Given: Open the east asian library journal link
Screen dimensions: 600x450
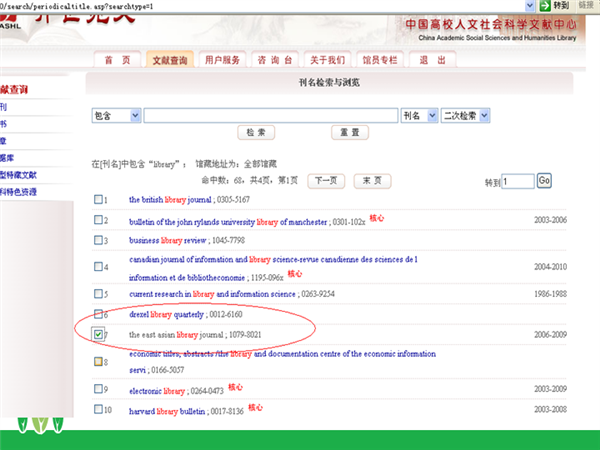Looking at the screenshot, I should coord(176,335).
